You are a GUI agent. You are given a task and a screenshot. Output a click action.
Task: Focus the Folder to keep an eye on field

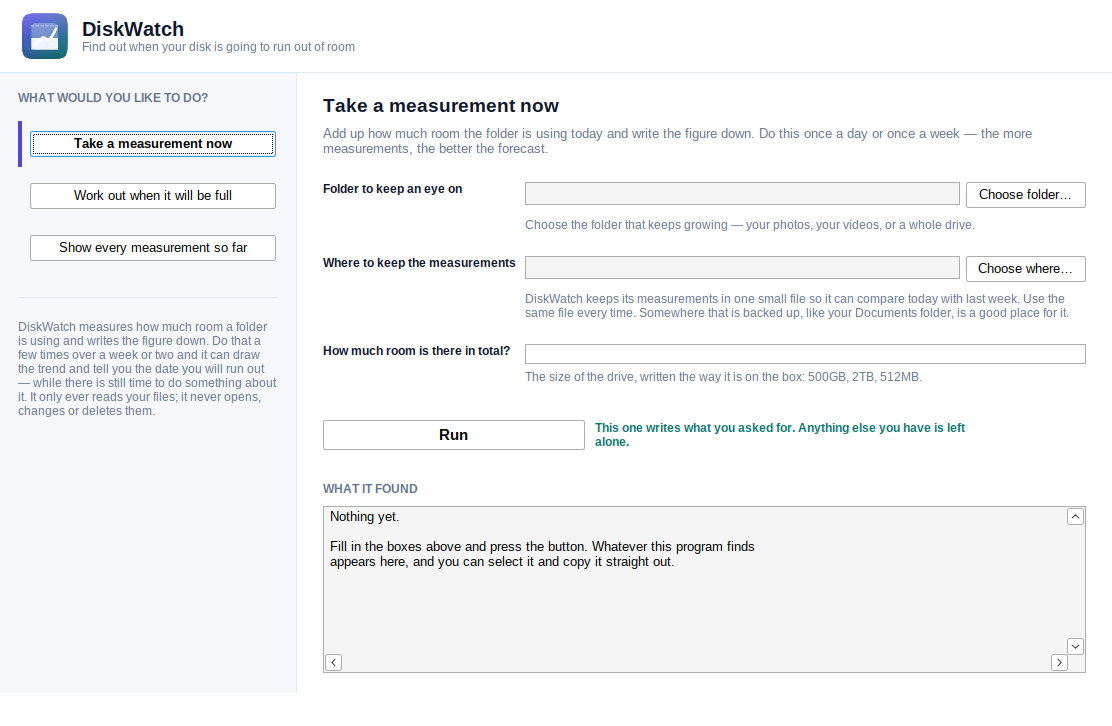point(742,194)
